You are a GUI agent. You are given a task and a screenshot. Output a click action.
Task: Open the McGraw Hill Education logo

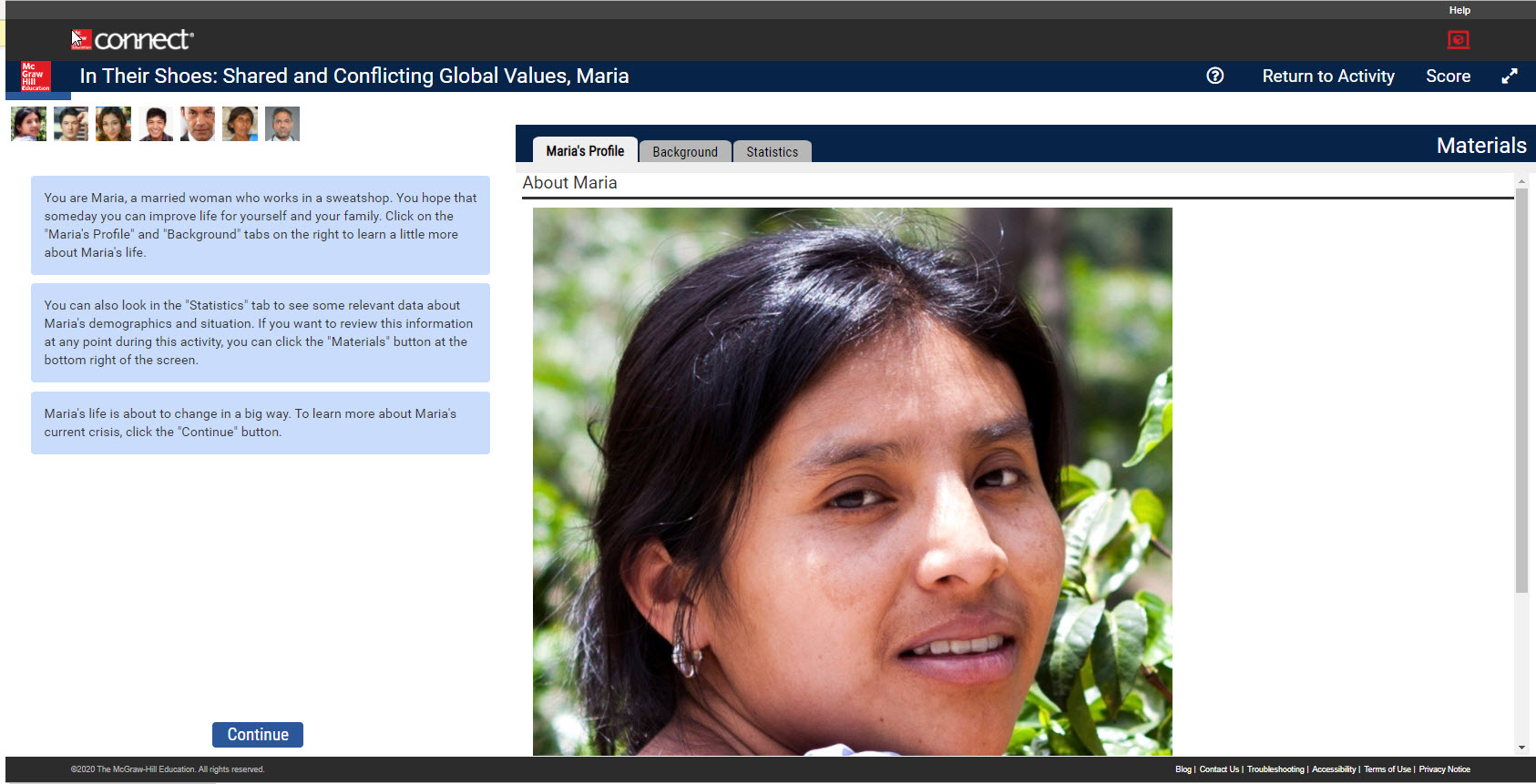pyautogui.click(x=36, y=76)
